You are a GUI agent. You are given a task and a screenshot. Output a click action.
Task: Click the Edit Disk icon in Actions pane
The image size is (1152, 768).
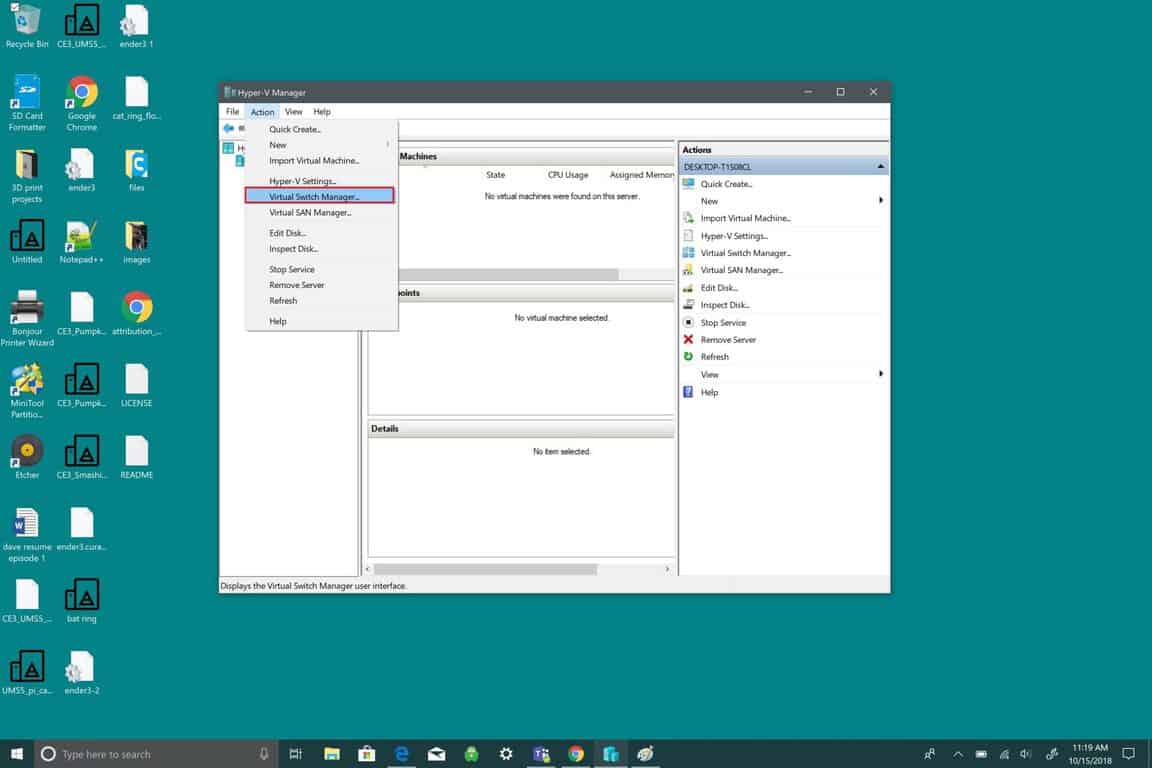point(688,288)
